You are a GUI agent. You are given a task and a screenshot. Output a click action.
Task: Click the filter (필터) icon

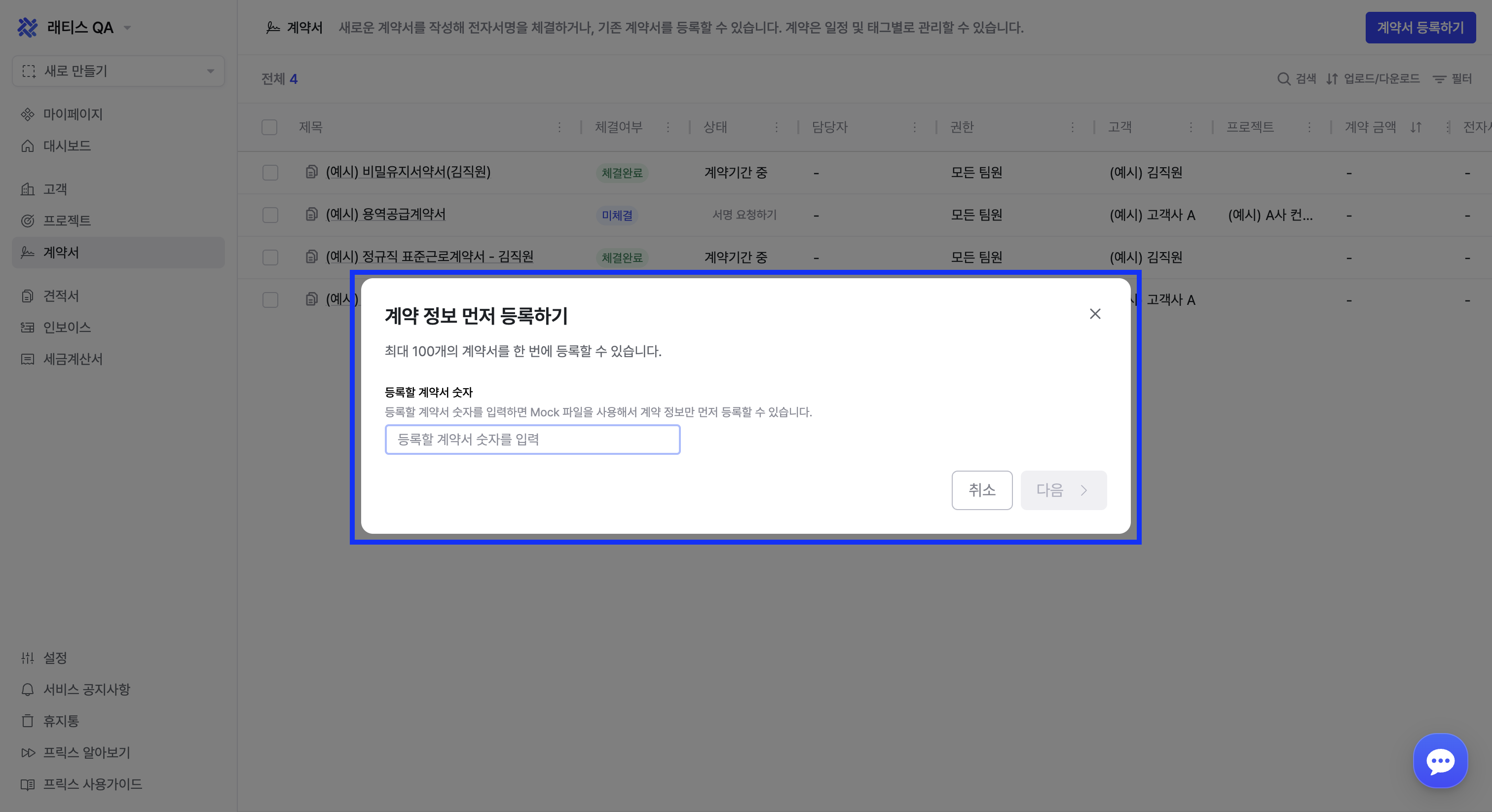coord(1439,79)
